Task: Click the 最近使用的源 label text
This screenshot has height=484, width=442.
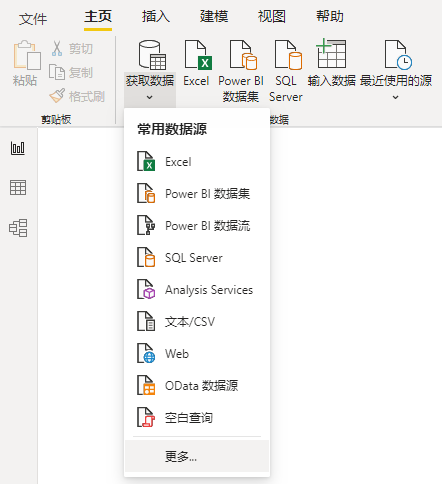Action: point(396,80)
